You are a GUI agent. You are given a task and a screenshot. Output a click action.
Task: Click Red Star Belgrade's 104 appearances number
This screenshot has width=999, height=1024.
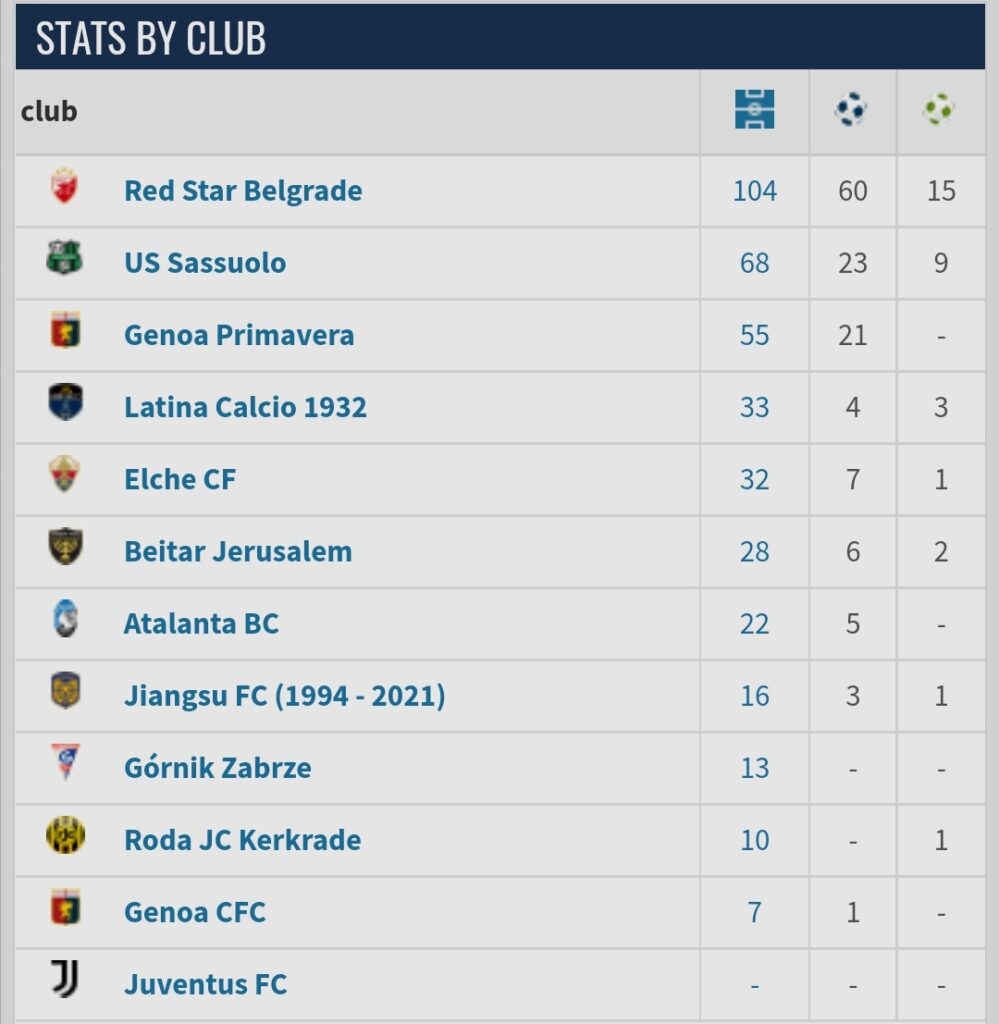click(x=755, y=191)
